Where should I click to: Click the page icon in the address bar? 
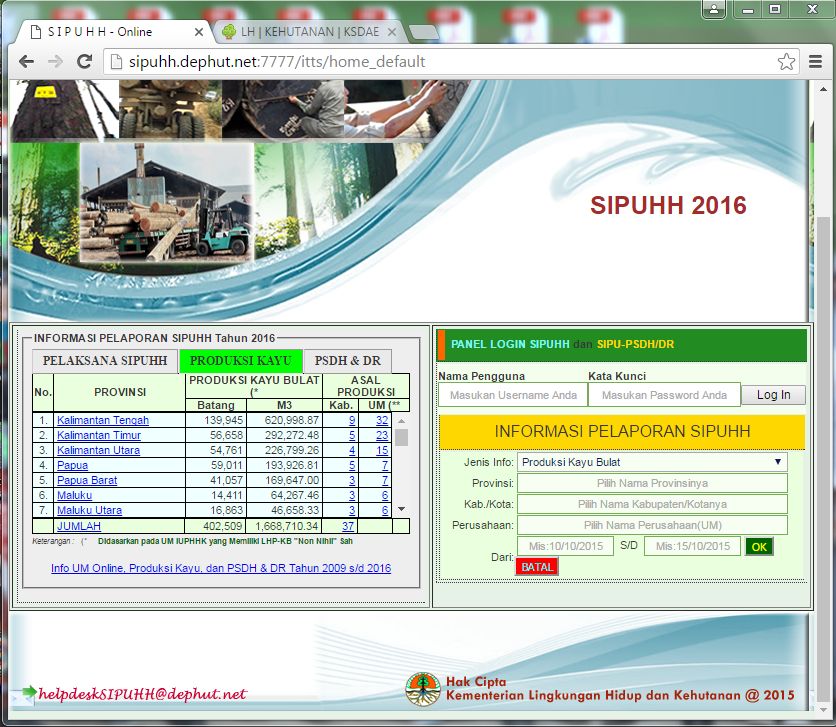116,62
